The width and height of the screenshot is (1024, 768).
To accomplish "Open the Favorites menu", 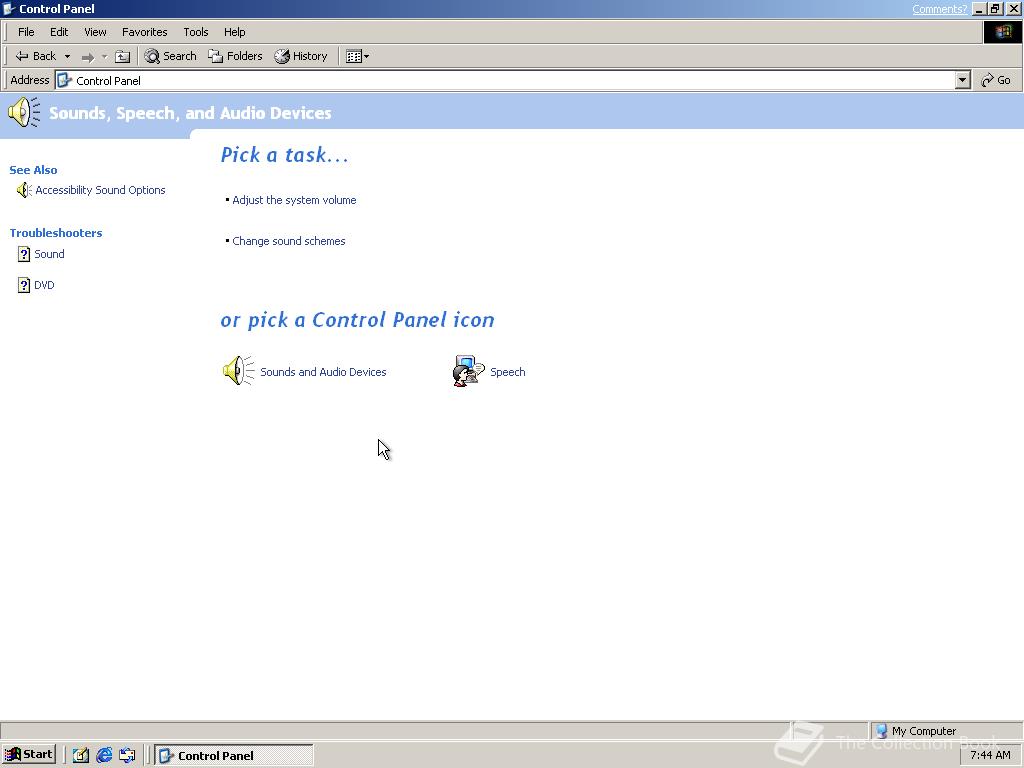I will [x=144, y=32].
